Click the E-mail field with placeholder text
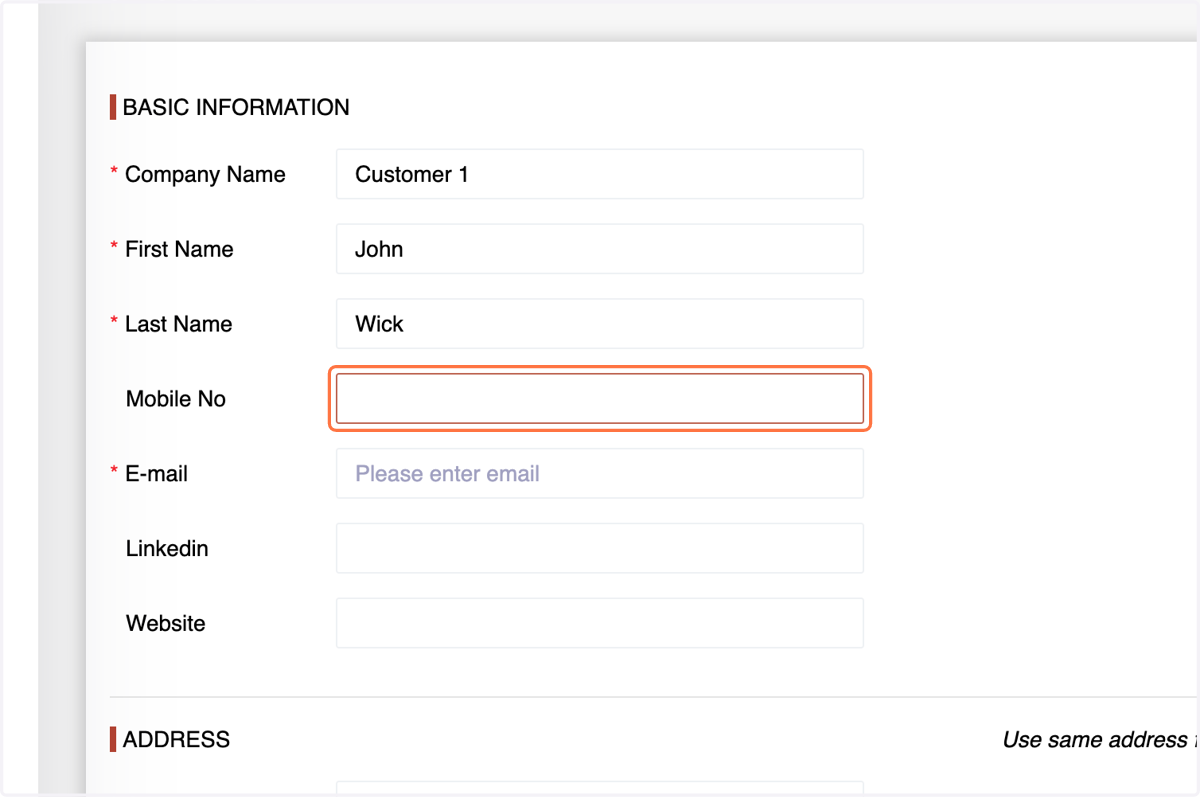The width and height of the screenshot is (1200, 797). pos(599,473)
